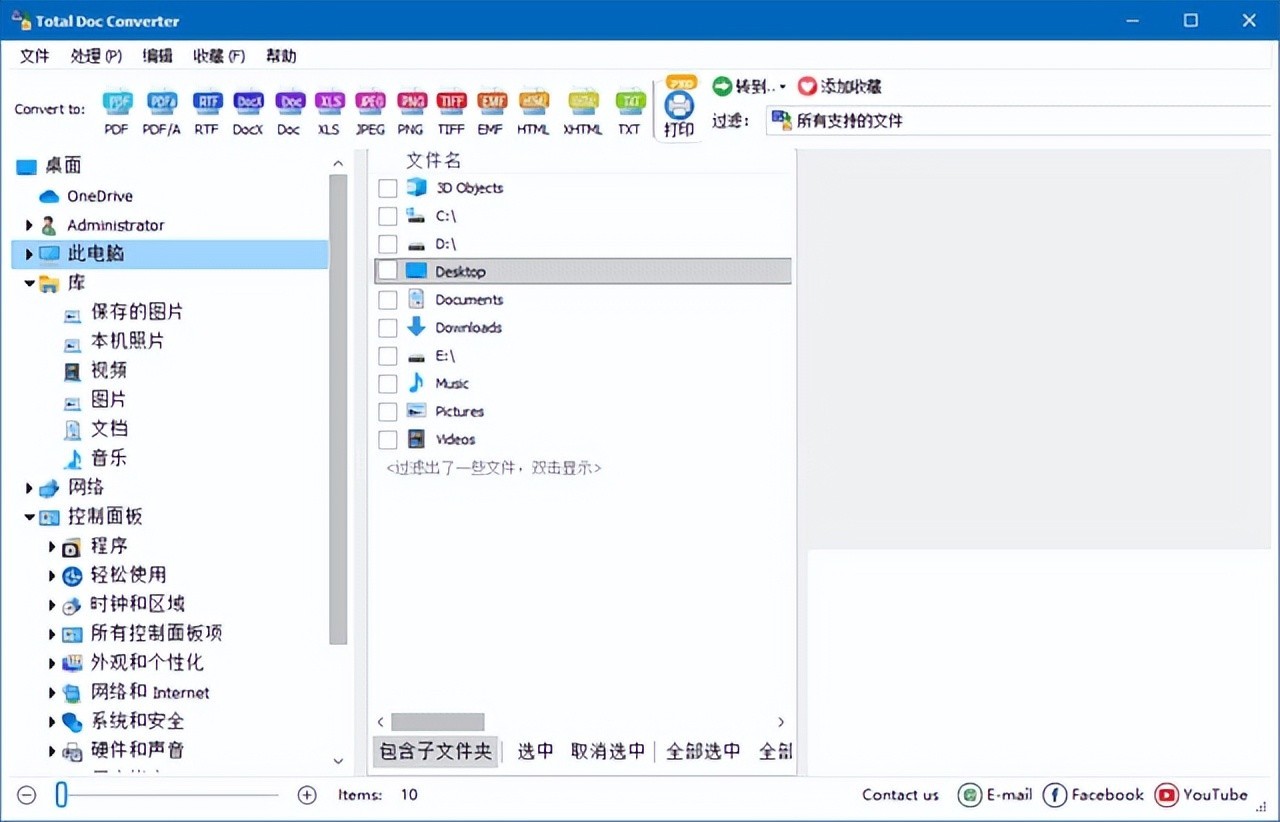The height and width of the screenshot is (822, 1280).
Task: Check the Downloads checkbox
Action: (388, 328)
